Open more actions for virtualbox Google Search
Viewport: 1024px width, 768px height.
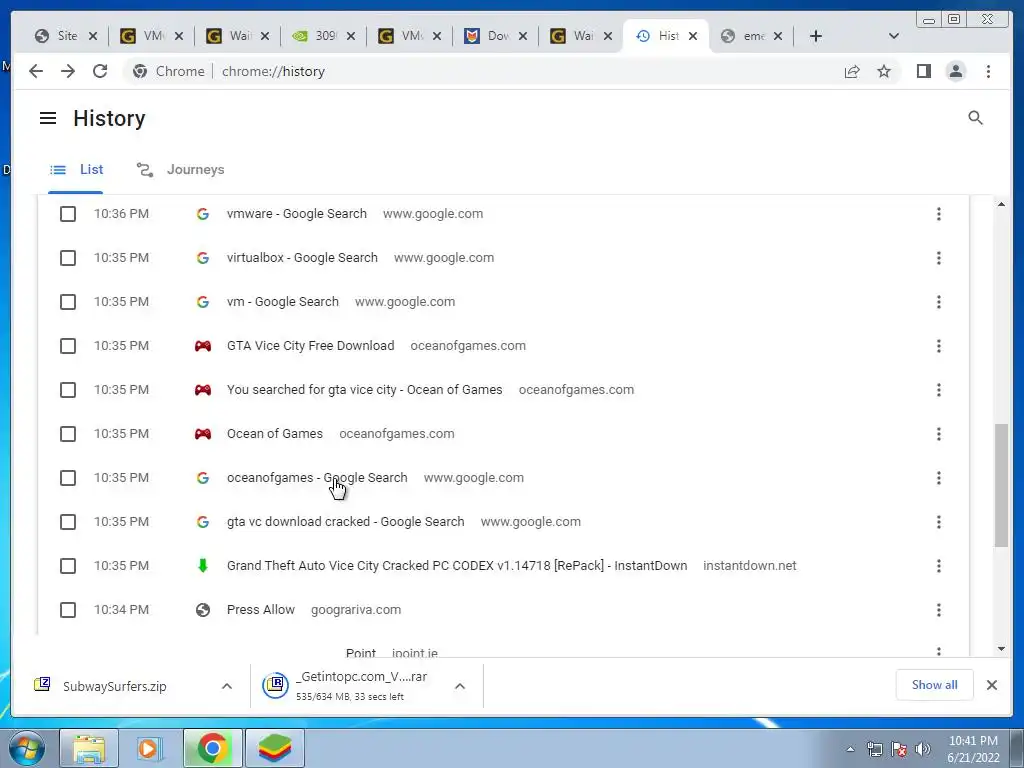coord(938,258)
